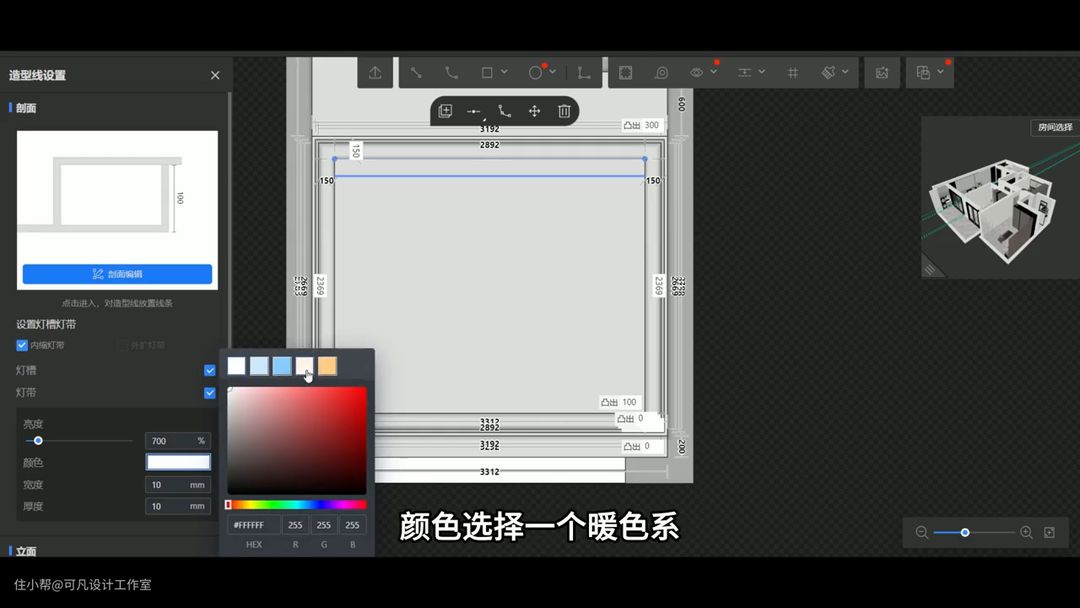Open the rectangle tool dropdown arrow

click(x=504, y=72)
